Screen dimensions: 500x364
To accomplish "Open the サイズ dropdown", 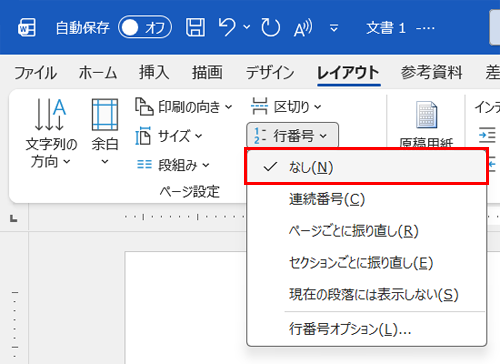I will pyautogui.click(x=199, y=136).
